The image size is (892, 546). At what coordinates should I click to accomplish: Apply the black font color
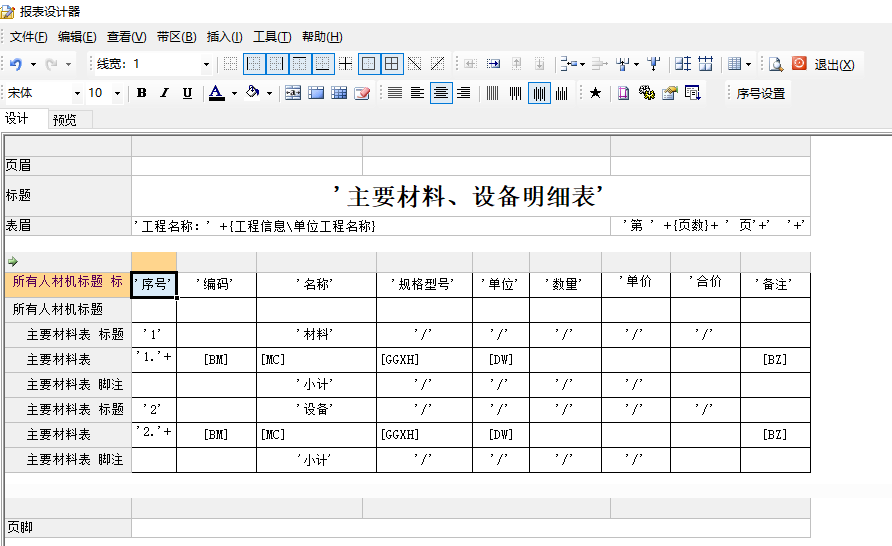tap(216, 93)
